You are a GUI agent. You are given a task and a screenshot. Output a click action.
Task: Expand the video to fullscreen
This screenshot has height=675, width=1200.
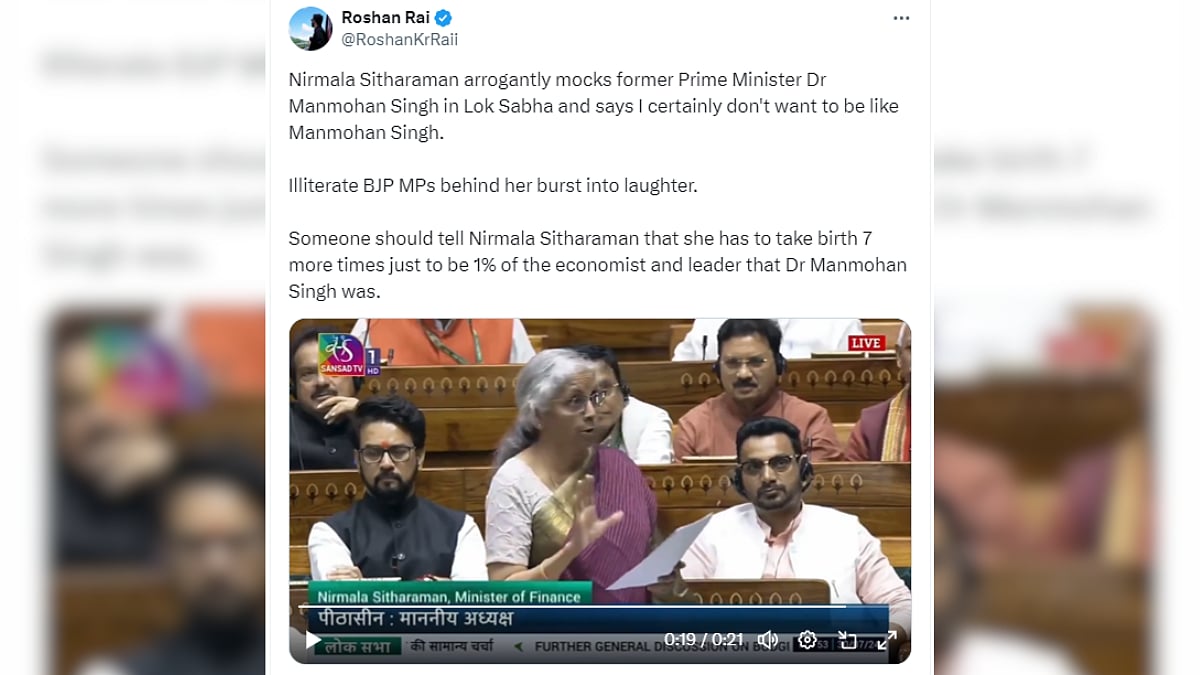(x=886, y=640)
